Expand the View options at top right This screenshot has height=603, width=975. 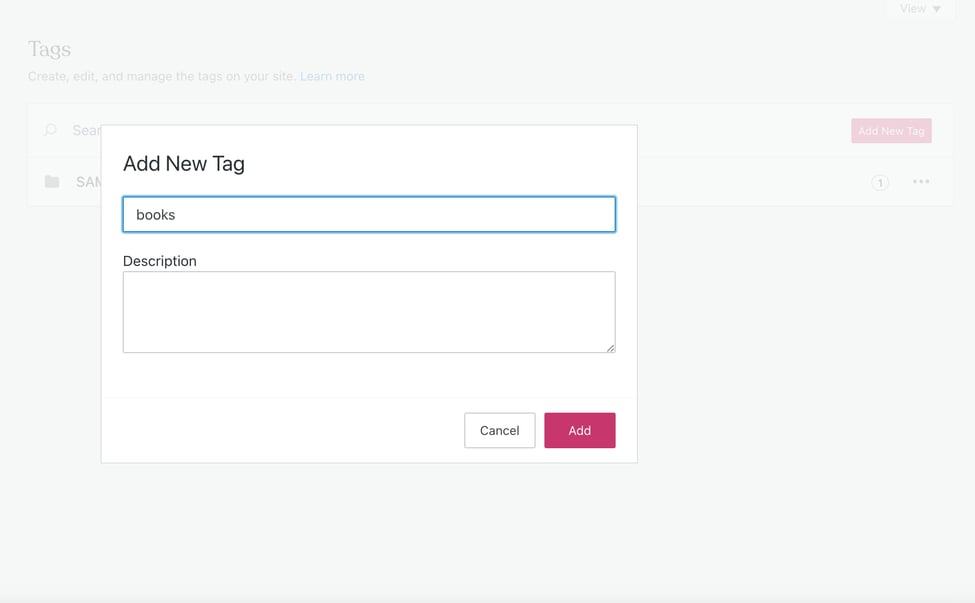pyautogui.click(x=917, y=8)
